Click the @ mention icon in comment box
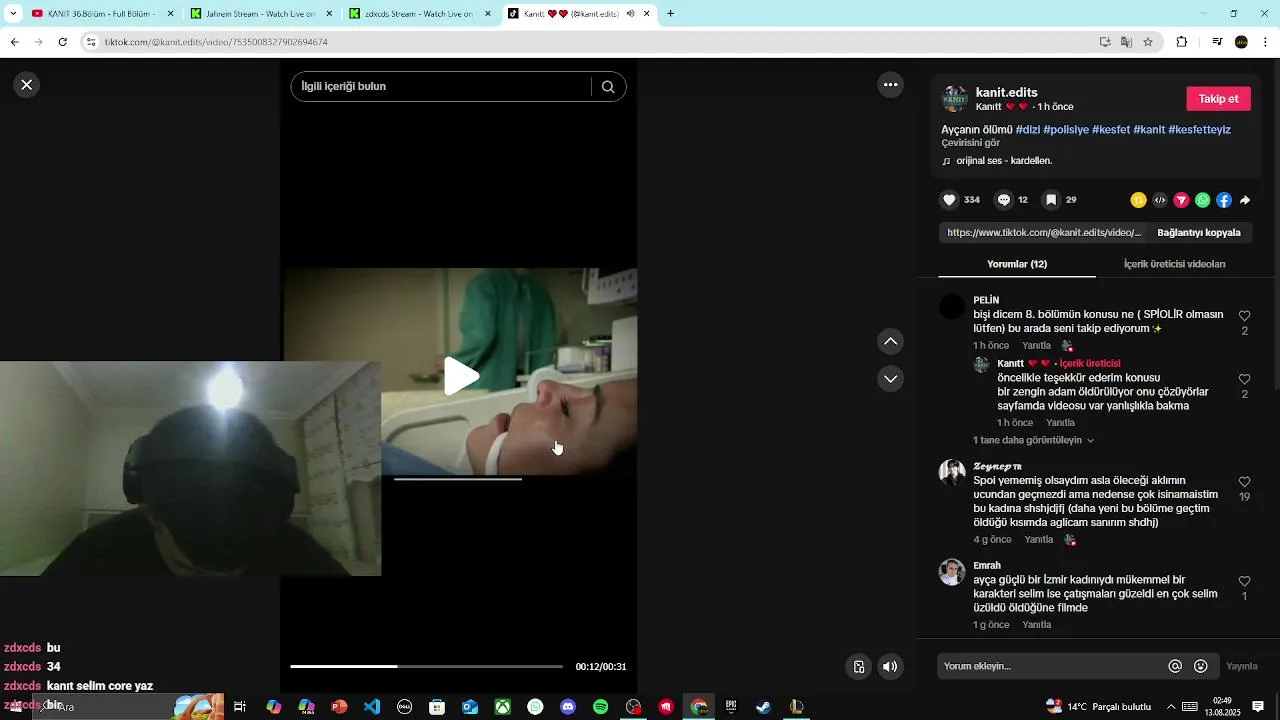Screen dimensions: 1280x720 [x=1175, y=666]
